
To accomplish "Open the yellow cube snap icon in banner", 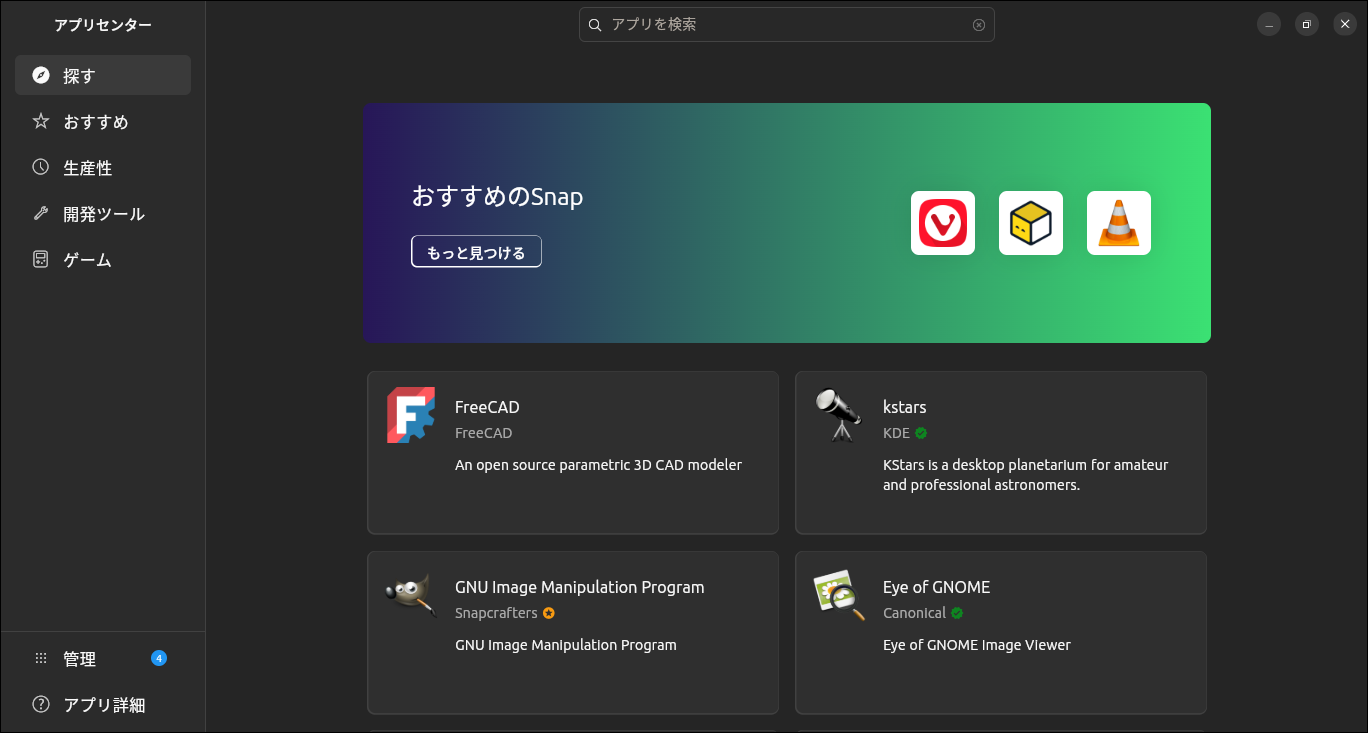I will [x=1031, y=223].
